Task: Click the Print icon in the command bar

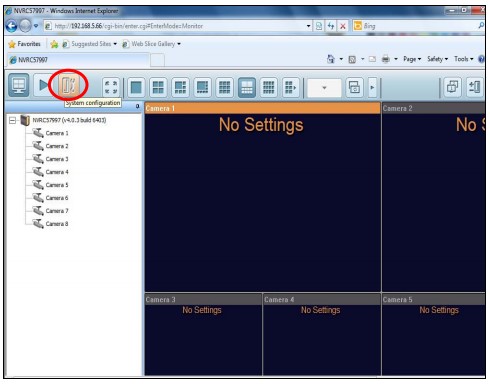Action: [386, 59]
